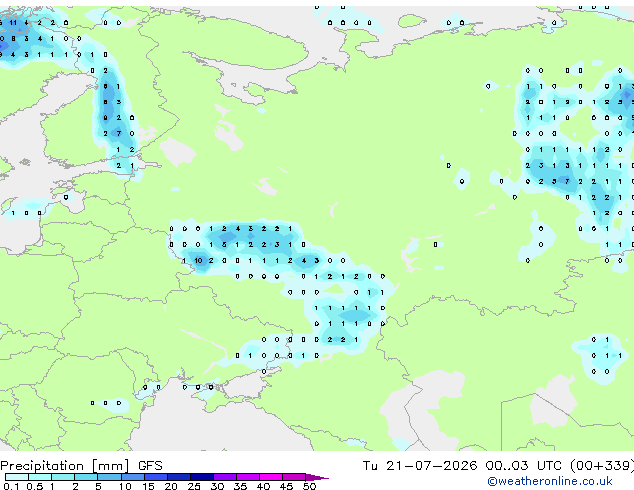Click the 0.1–0.5 mm legend swatch
Viewport: 634px width, 490px height.
pyautogui.click(x=17, y=477)
